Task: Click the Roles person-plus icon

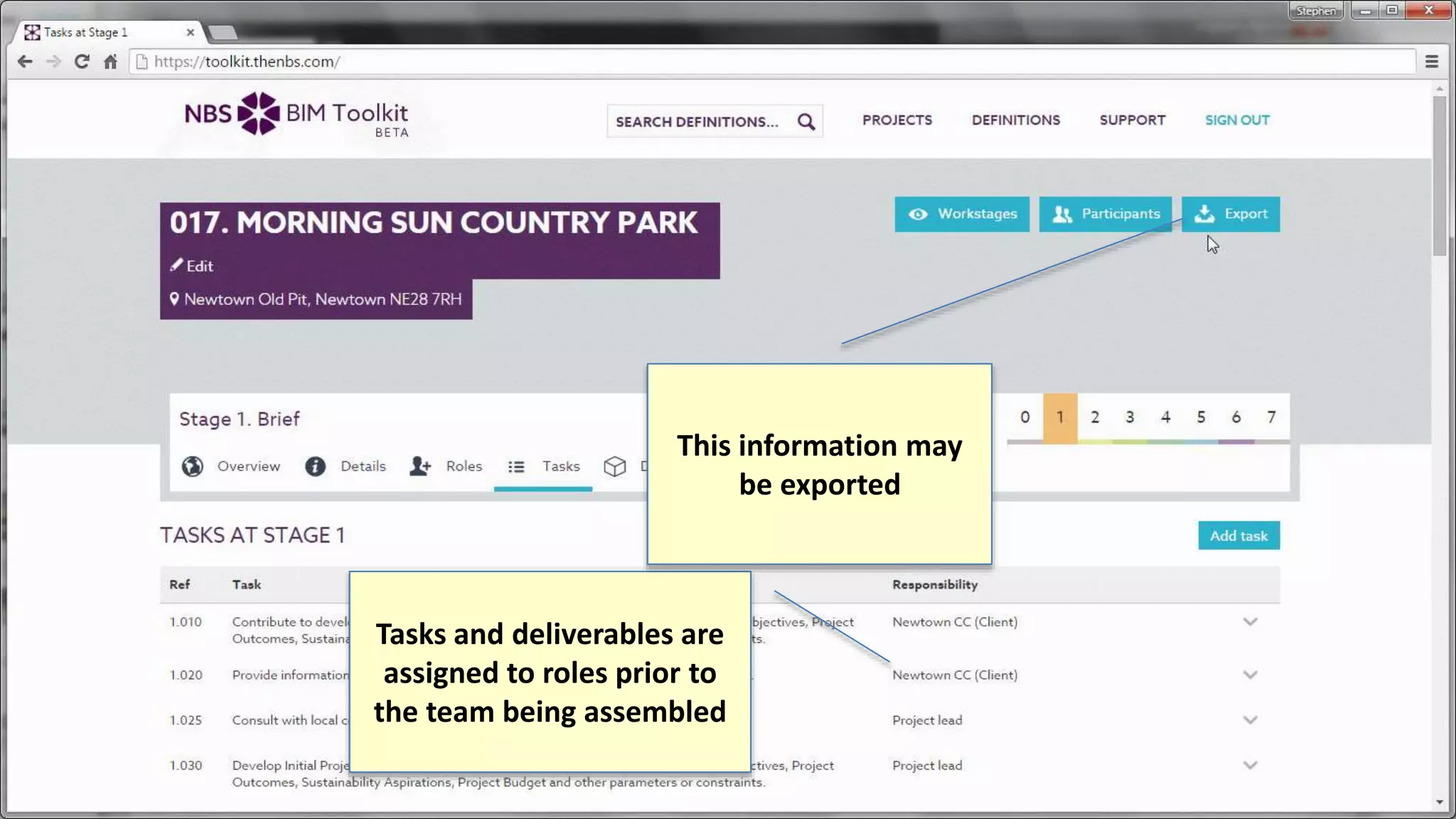Action: 420,466
